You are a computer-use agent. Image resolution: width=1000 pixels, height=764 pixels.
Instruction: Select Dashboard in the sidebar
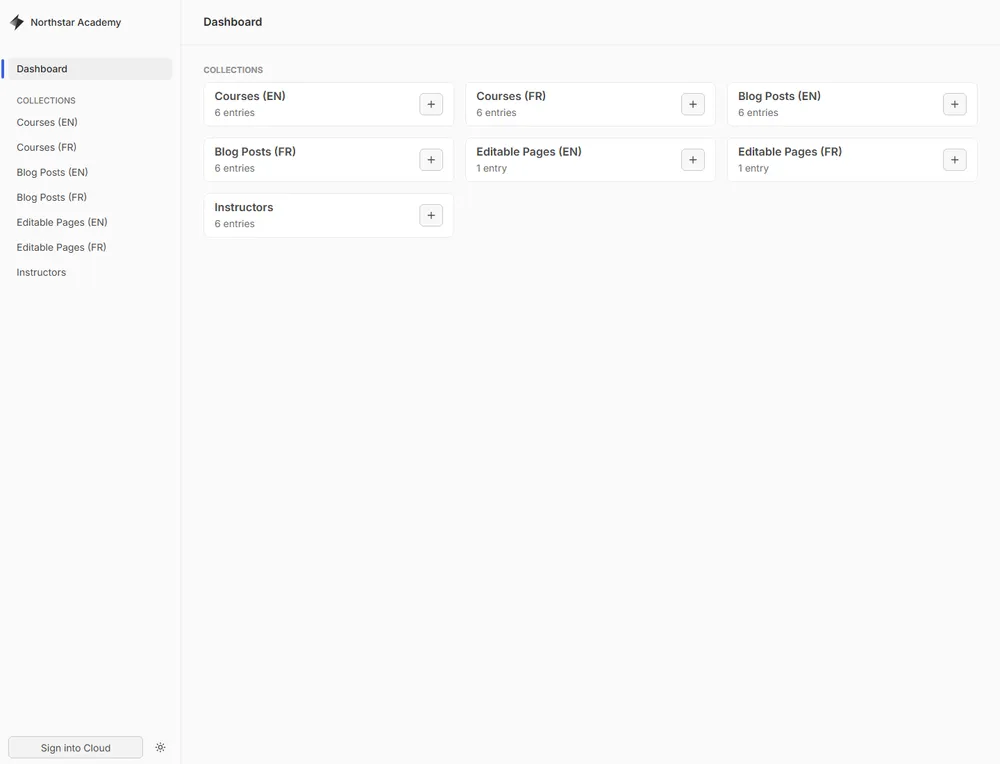[x=89, y=69]
